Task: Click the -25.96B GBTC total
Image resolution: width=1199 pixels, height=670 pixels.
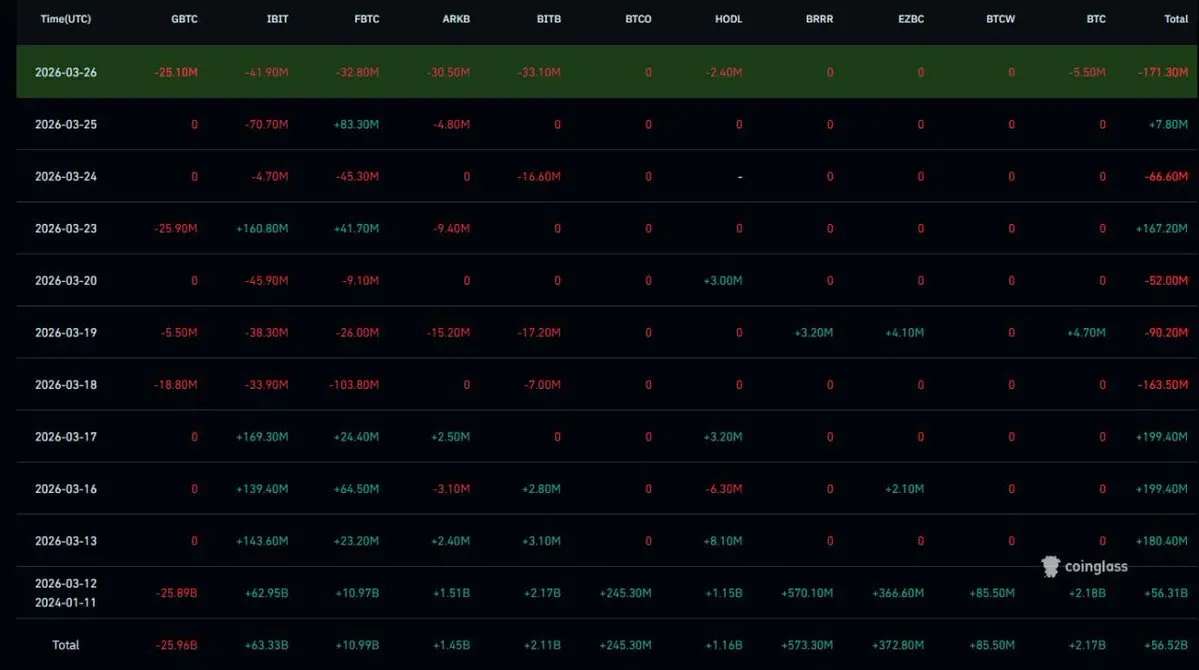Action: 177,645
